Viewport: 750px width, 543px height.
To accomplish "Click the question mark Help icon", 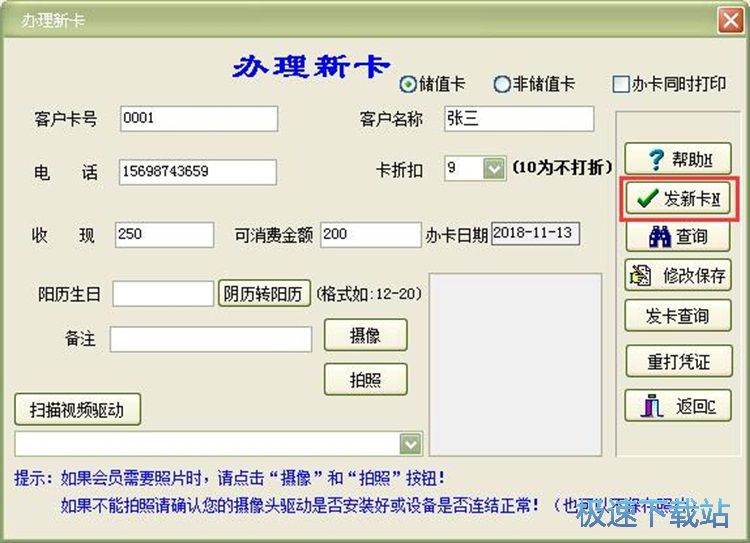I will (656, 159).
